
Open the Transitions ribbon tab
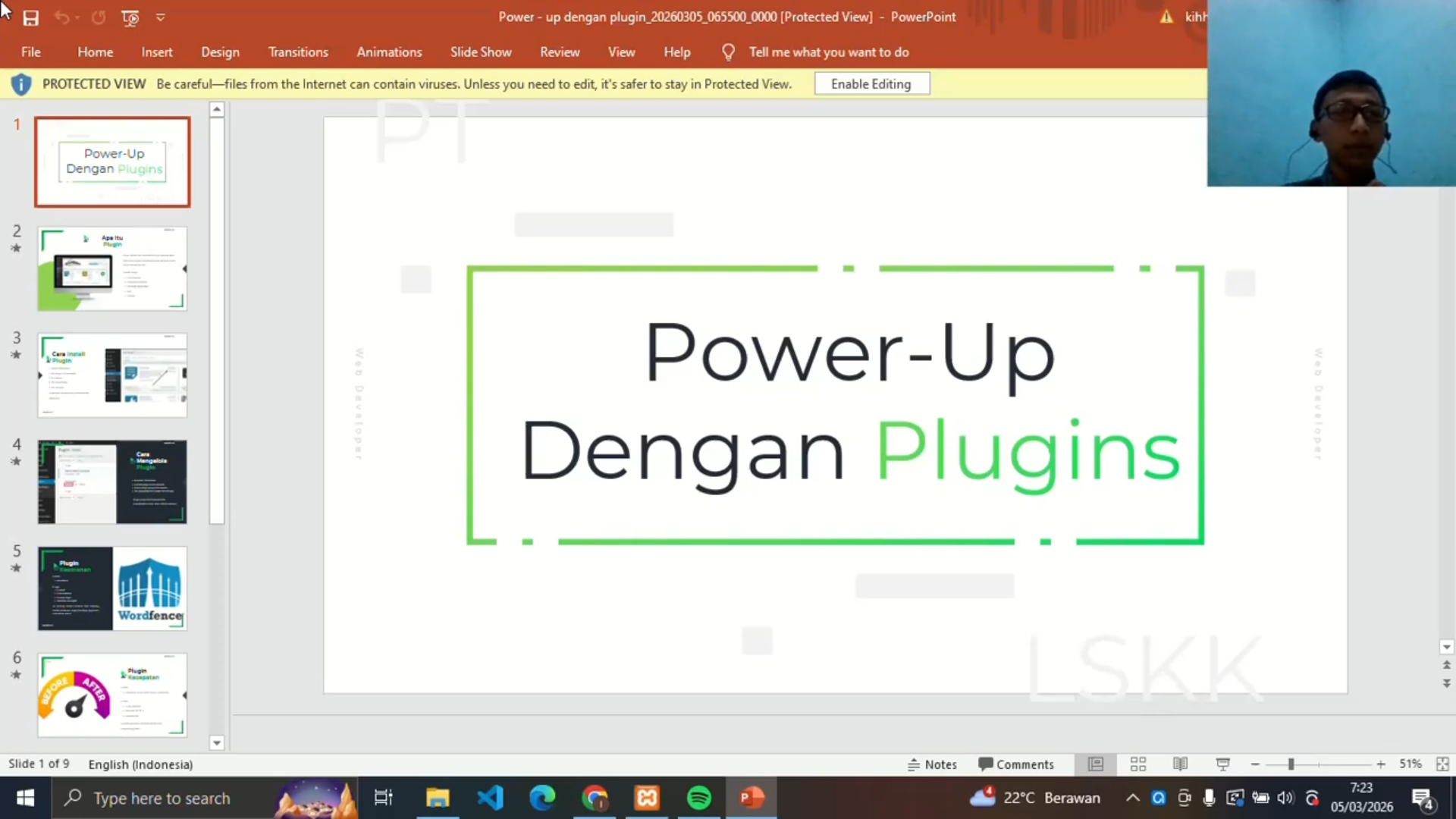pyautogui.click(x=298, y=52)
